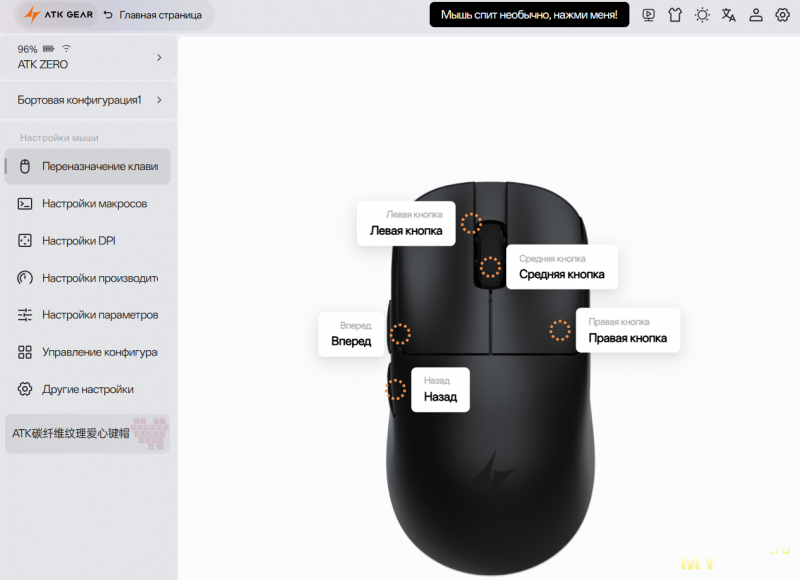Expand the ATK ZERO device chevron
Image resolution: width=800 pixels, height=580 pixels.
tap(159, 57)
